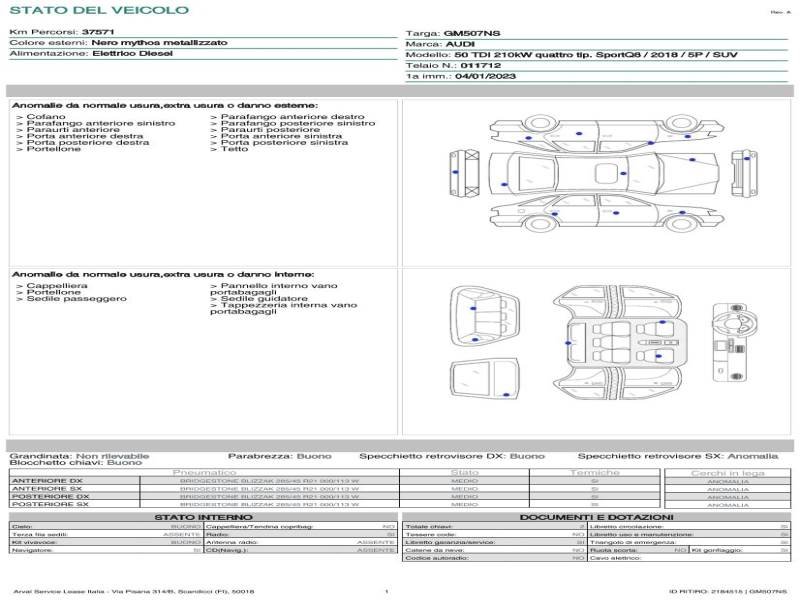
Task: Click the interior seats layout diagram
Action: click(615, 341)
